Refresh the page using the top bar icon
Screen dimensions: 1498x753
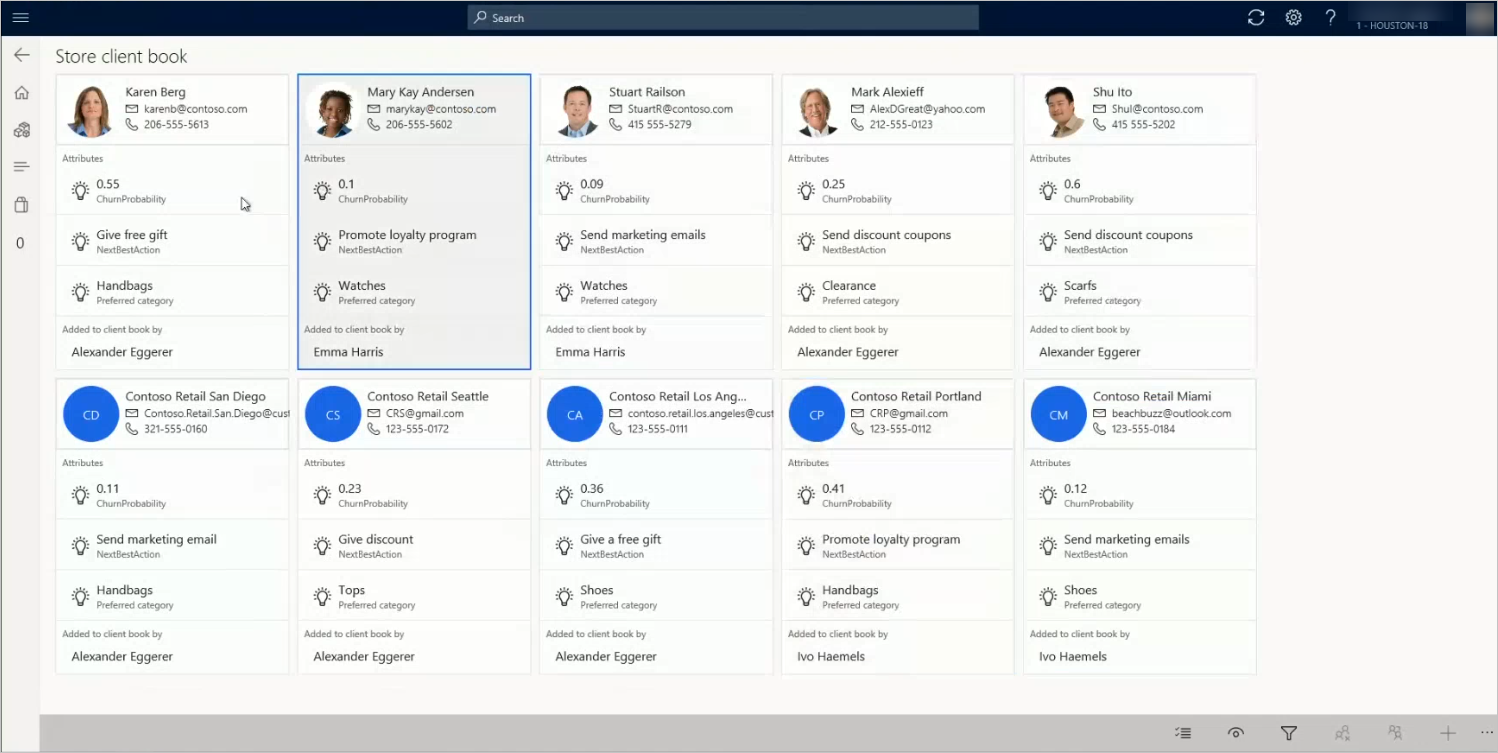1256,17
